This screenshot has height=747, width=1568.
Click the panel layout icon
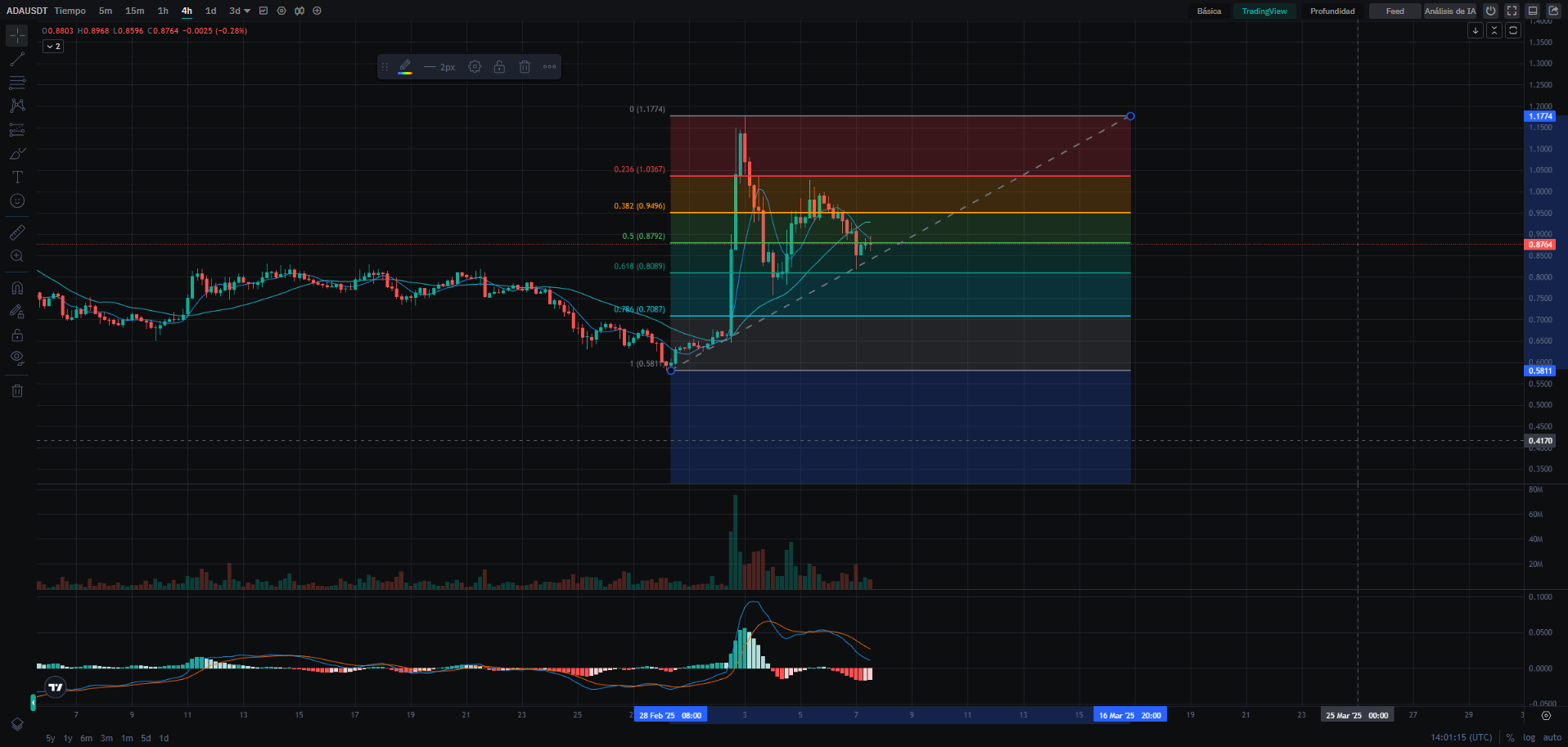(x=1533, y=11)
